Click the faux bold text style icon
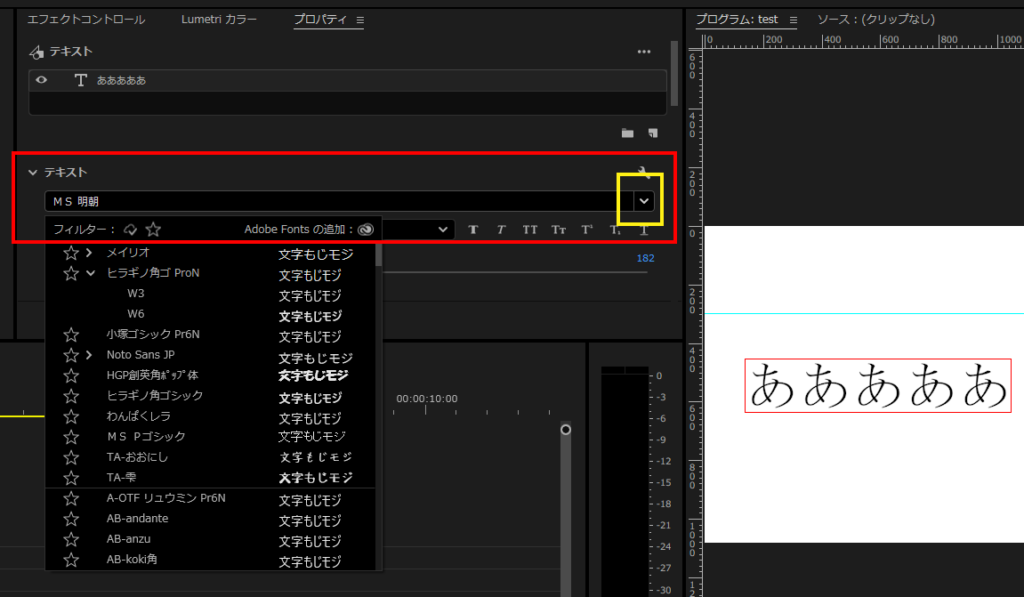The height and width of the screenshot is (597, 1024). 473,230
